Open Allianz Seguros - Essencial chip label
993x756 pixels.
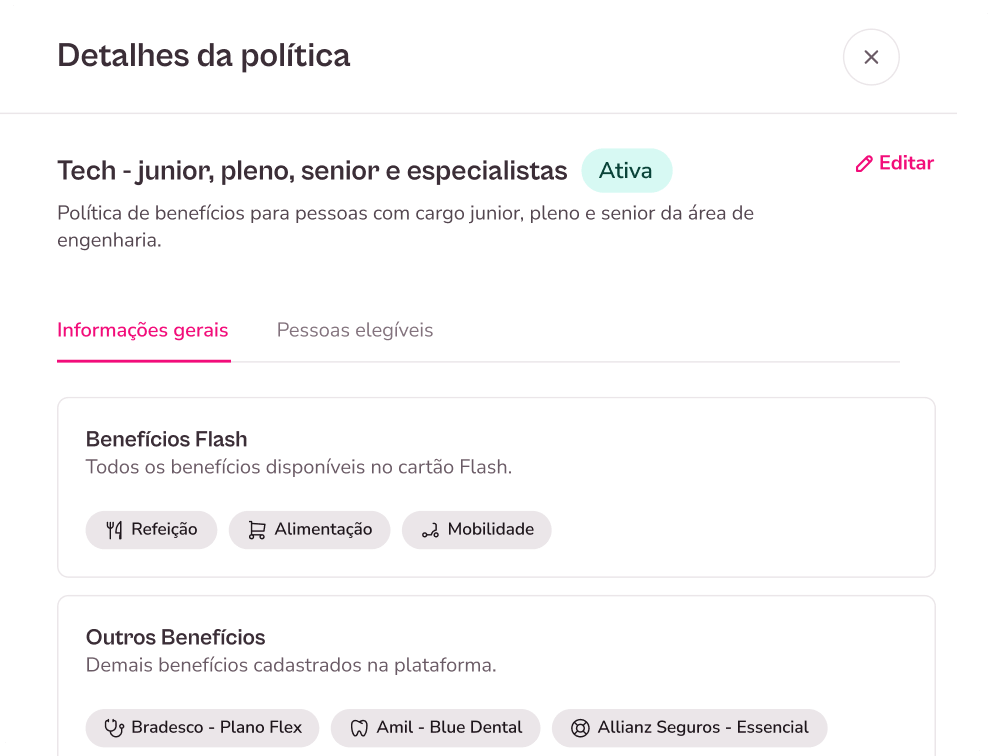[703, 728]
